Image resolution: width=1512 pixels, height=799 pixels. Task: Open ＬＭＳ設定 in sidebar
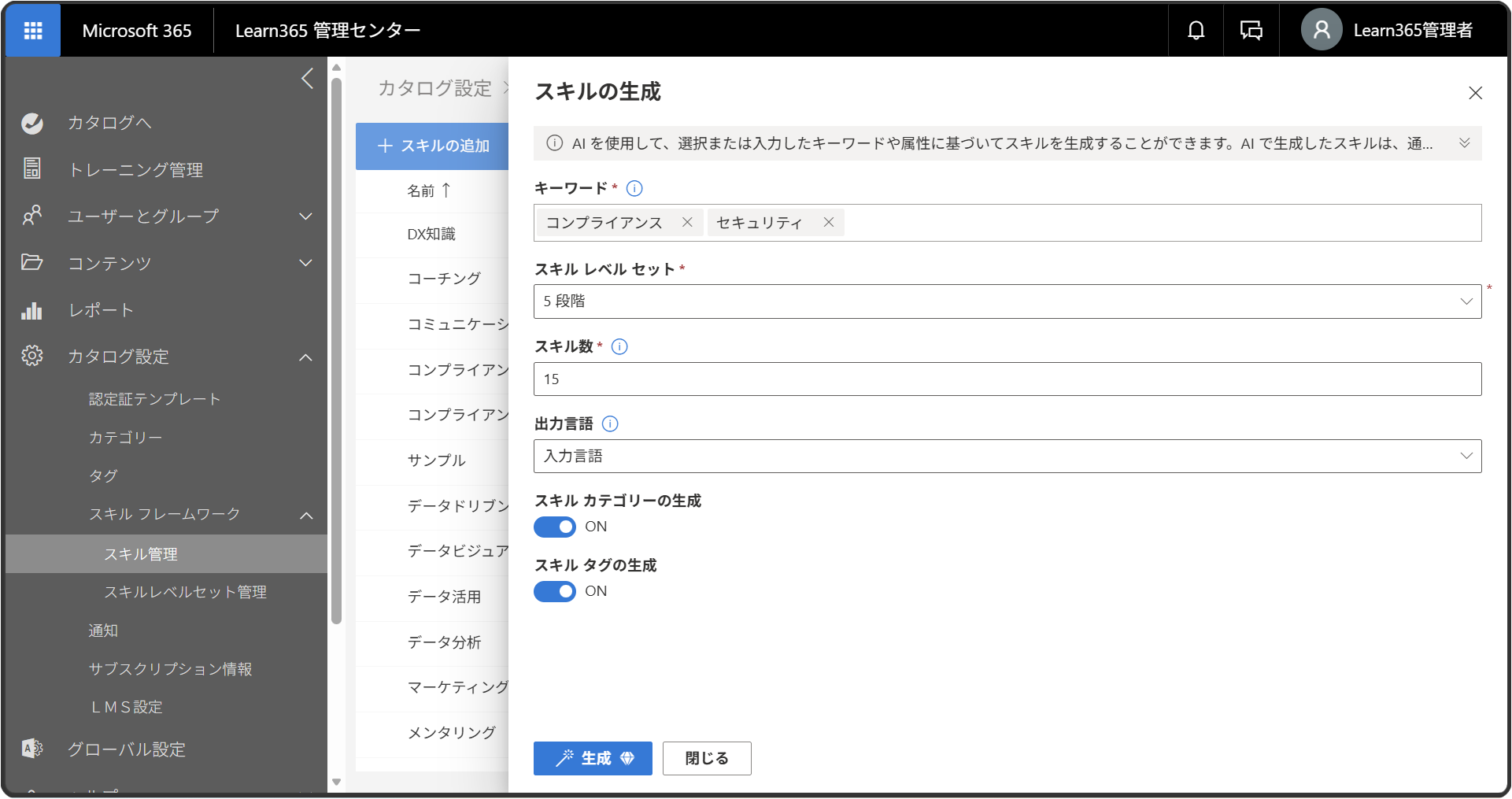coord(126,707)
